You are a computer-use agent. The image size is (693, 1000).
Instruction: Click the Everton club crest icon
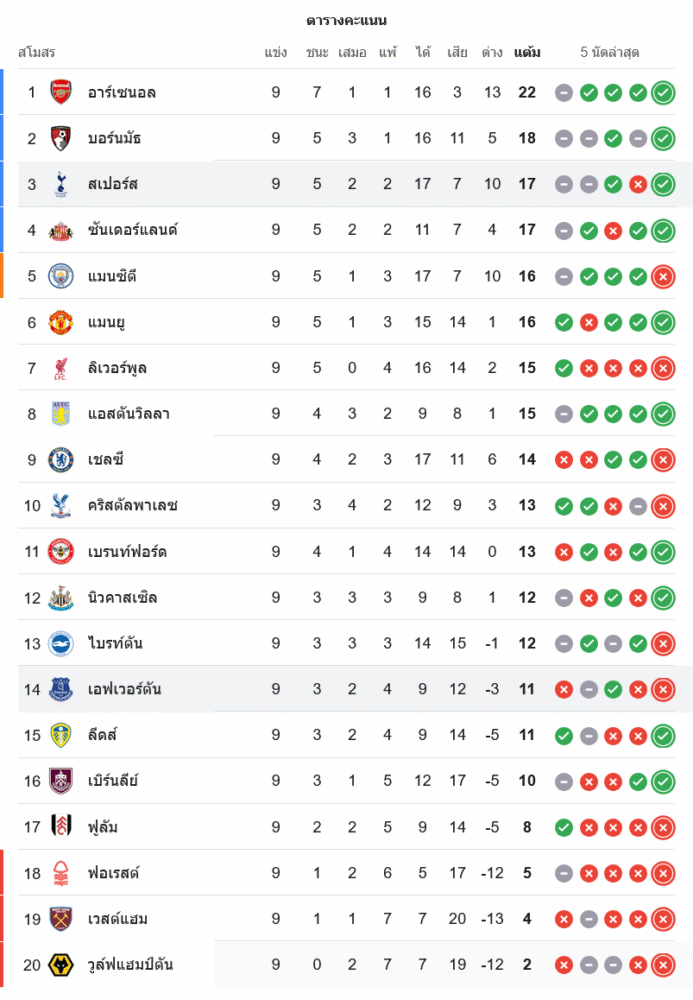[61, 689]
